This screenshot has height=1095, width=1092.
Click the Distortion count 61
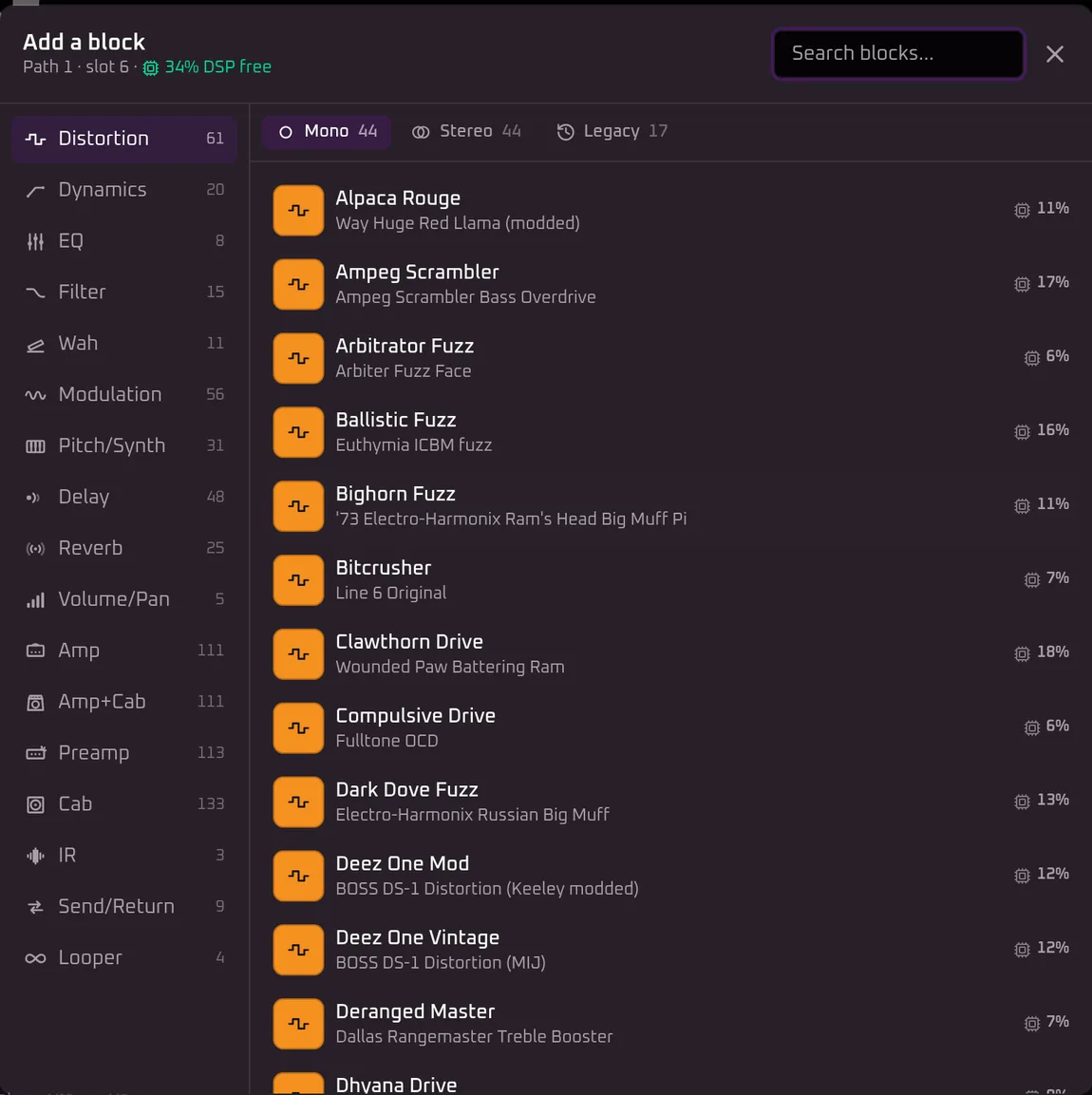pyautogui.click(x=215, y=139)
